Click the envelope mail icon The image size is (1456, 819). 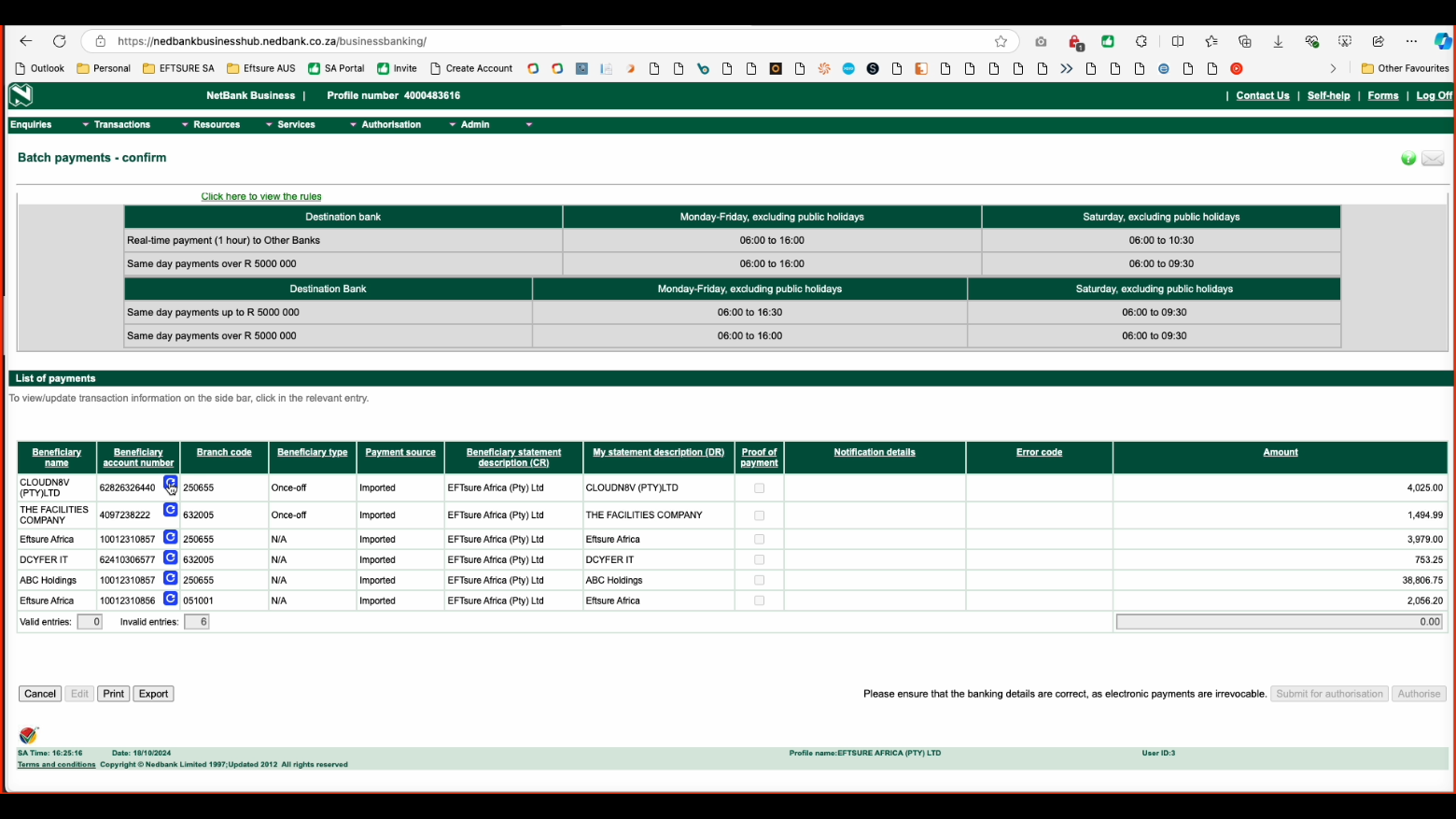(1433, 159)
